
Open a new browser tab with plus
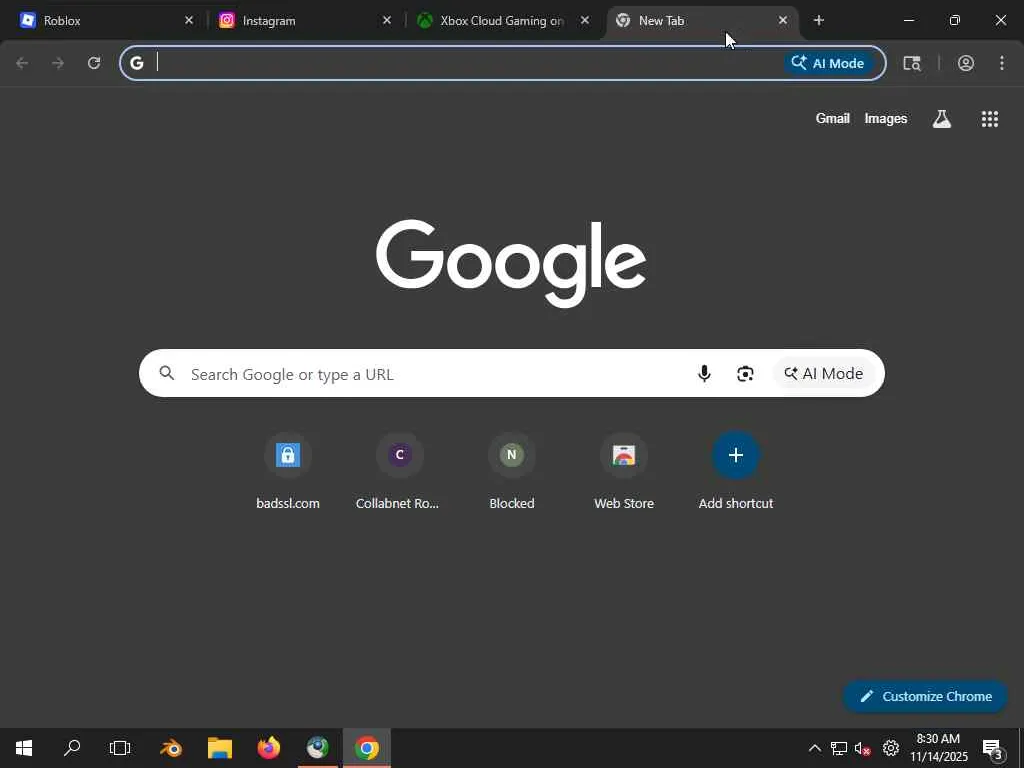(818, 20)
